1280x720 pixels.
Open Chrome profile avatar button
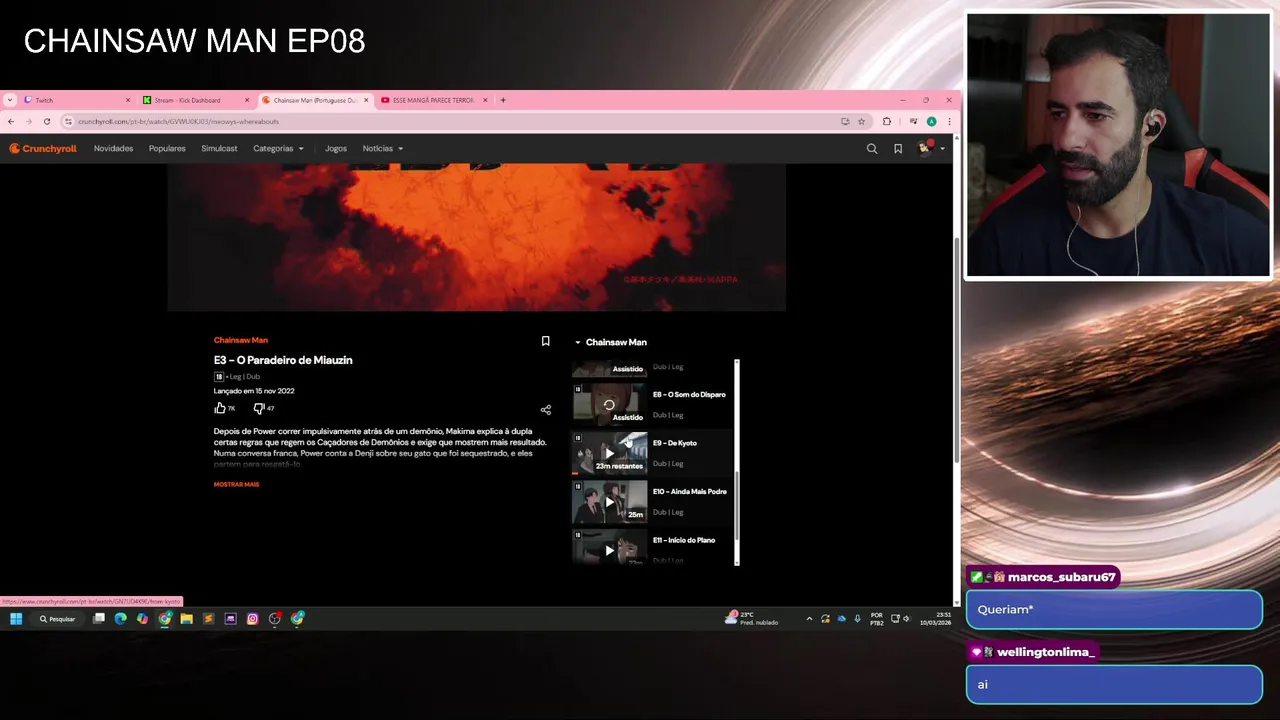tap(931, 121)
